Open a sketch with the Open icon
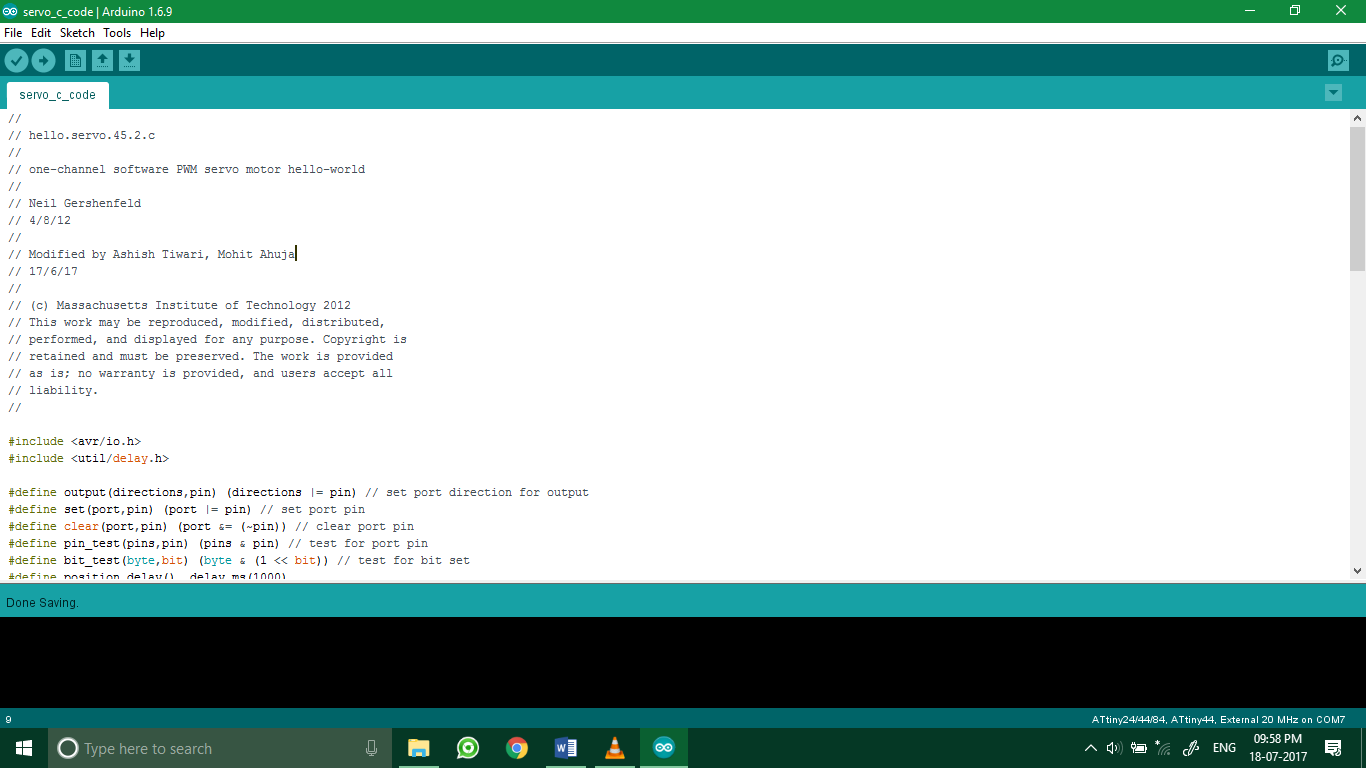1366x768 pixels. click(x=102, y=61)
